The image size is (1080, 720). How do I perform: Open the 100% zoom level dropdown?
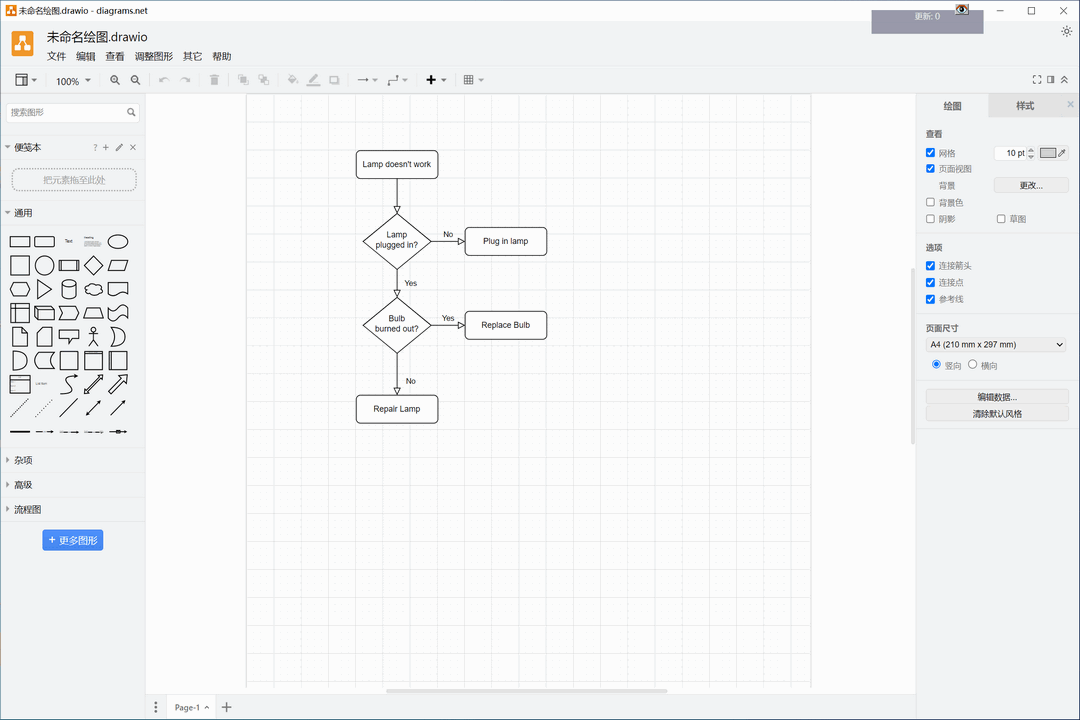(73, 81)
